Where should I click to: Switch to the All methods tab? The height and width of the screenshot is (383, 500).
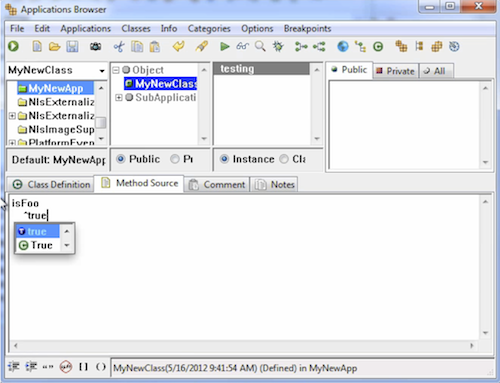pyautogui.click(x=435, y=71)
